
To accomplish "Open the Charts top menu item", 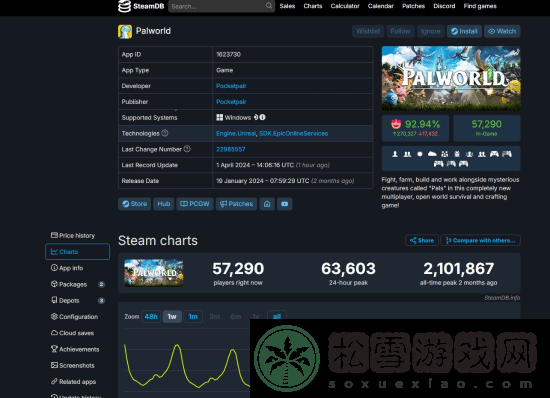I will (313, 6).
